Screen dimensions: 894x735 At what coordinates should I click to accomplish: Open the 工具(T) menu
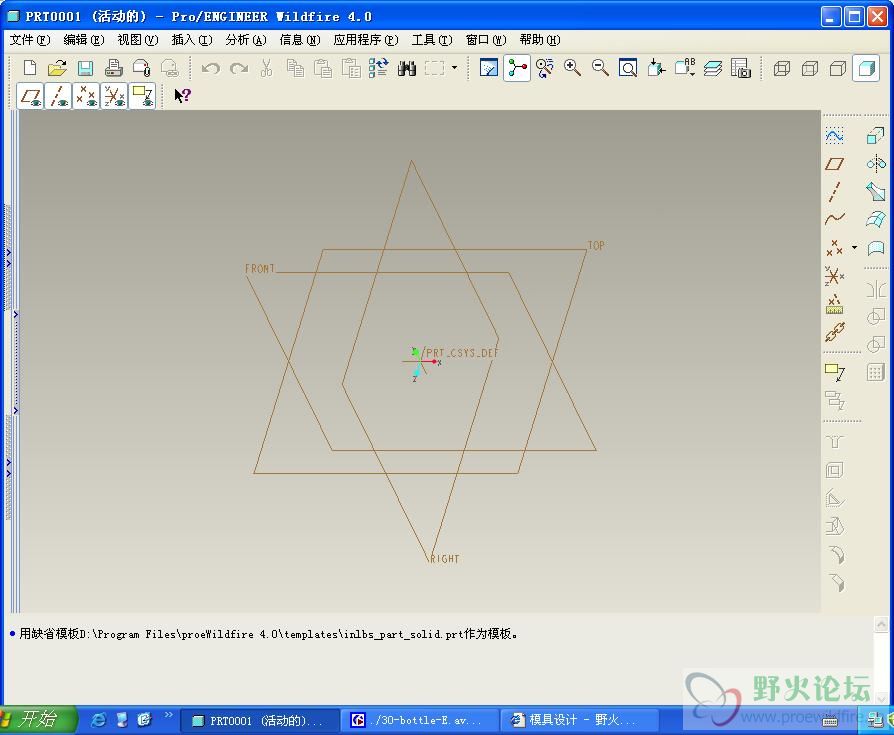[x=432, y=40]
